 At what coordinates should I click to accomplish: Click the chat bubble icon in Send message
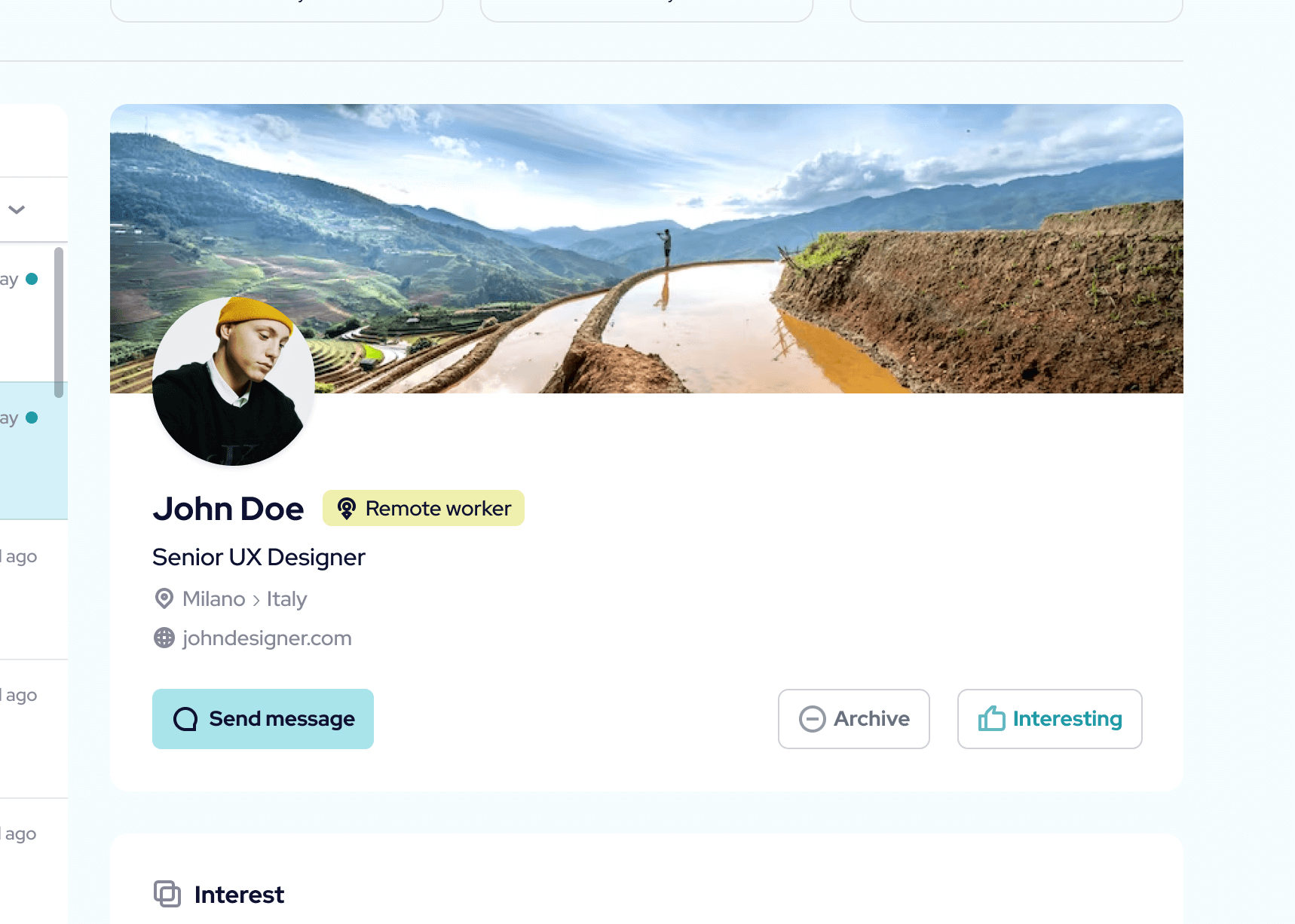pos(185,719)
